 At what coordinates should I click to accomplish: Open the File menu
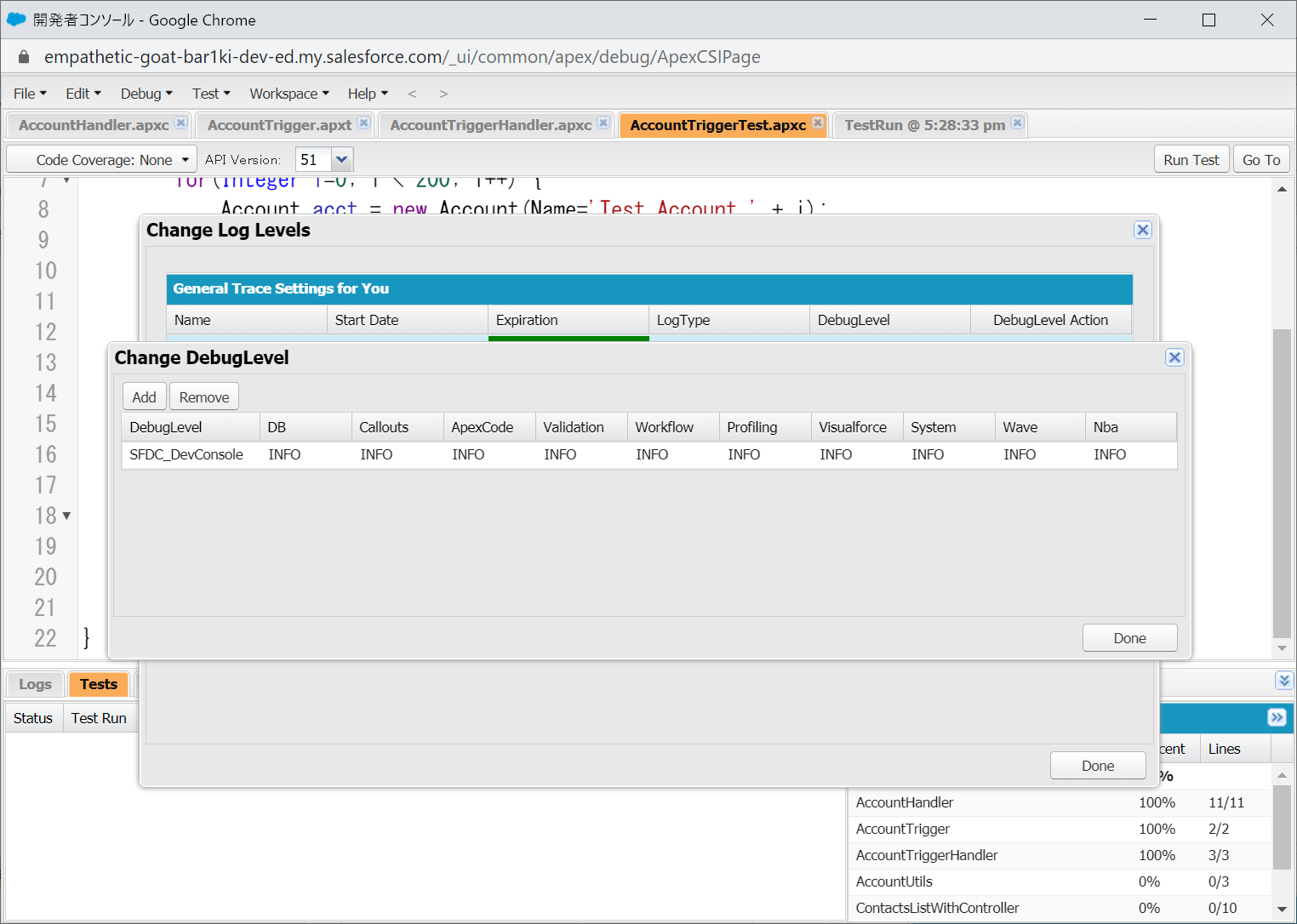(x=30, y=94)
